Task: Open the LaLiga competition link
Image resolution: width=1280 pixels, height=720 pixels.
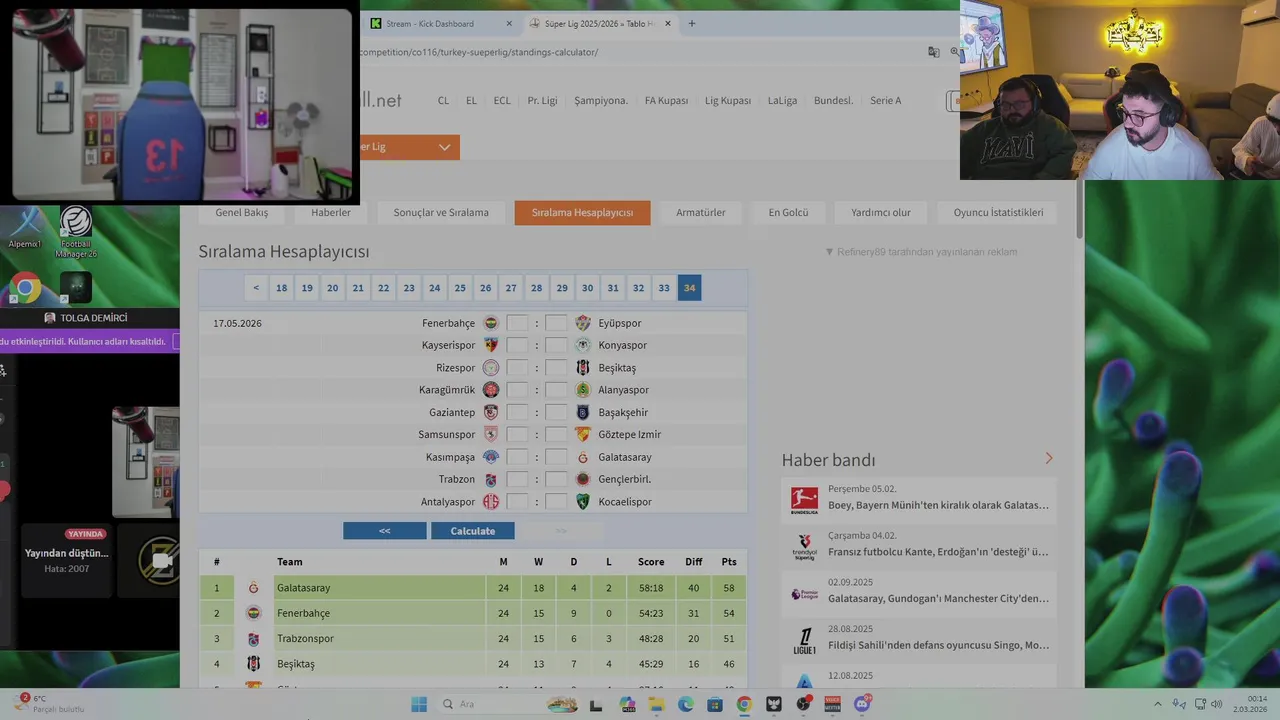Action: click(782, 100)
